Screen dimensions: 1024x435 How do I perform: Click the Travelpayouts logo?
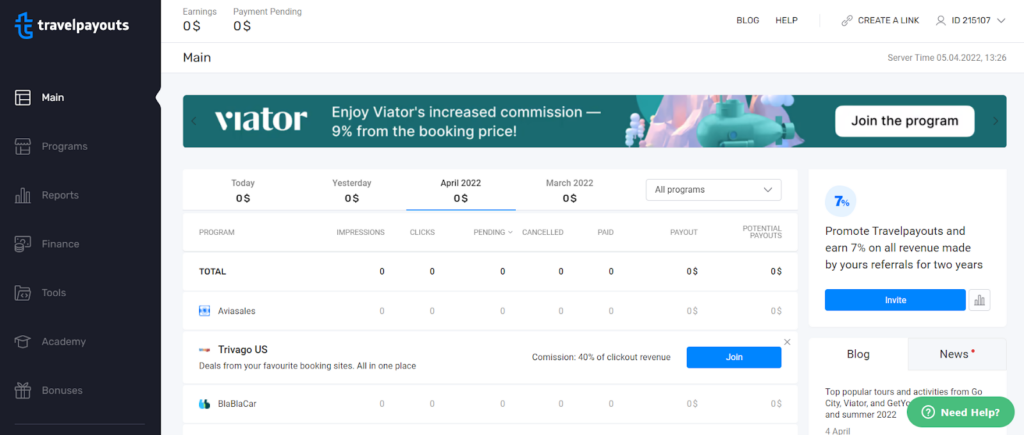(72, 25)
